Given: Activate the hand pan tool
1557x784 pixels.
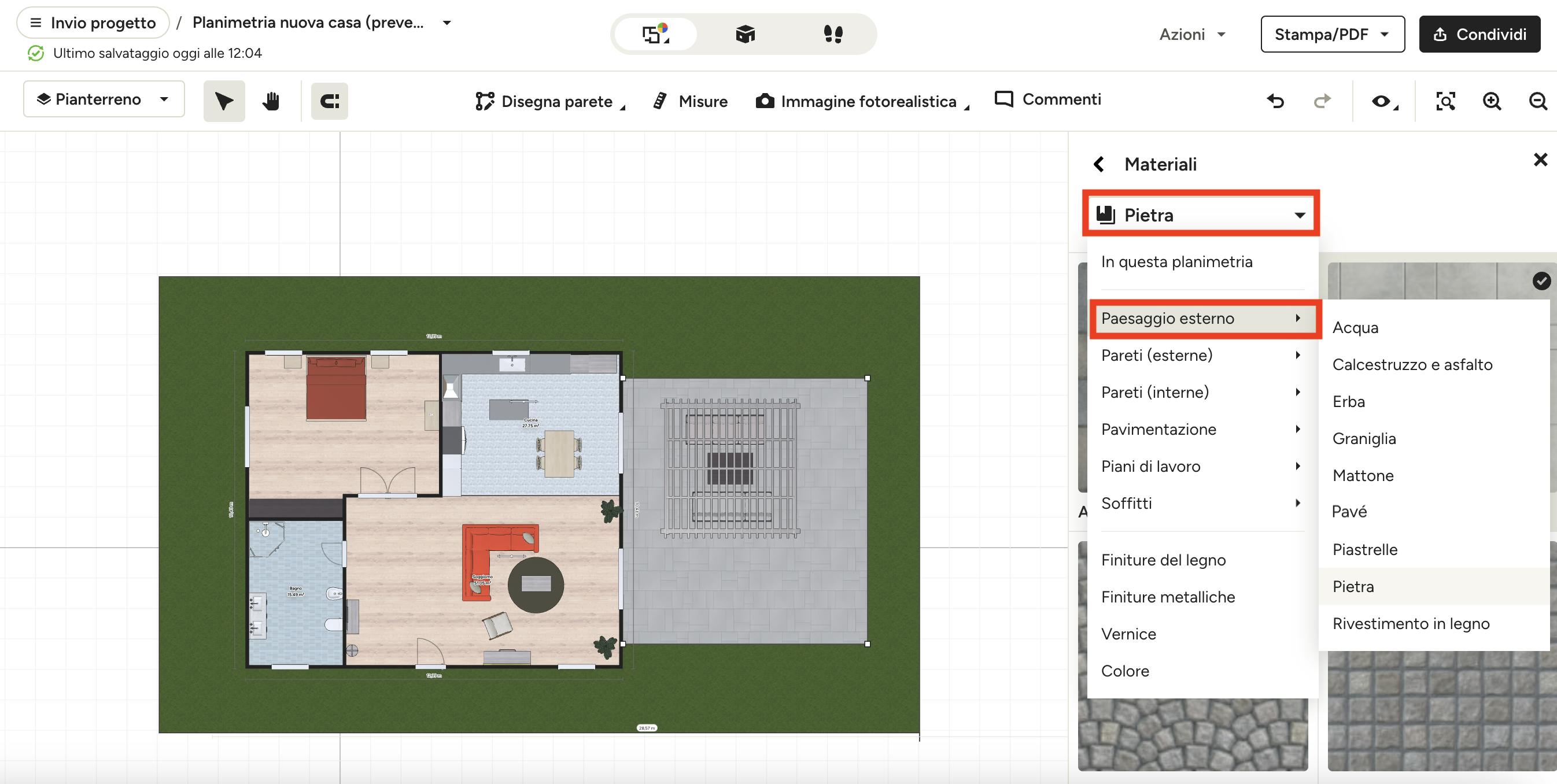Looking at the screenshot, I should (271, 101).
